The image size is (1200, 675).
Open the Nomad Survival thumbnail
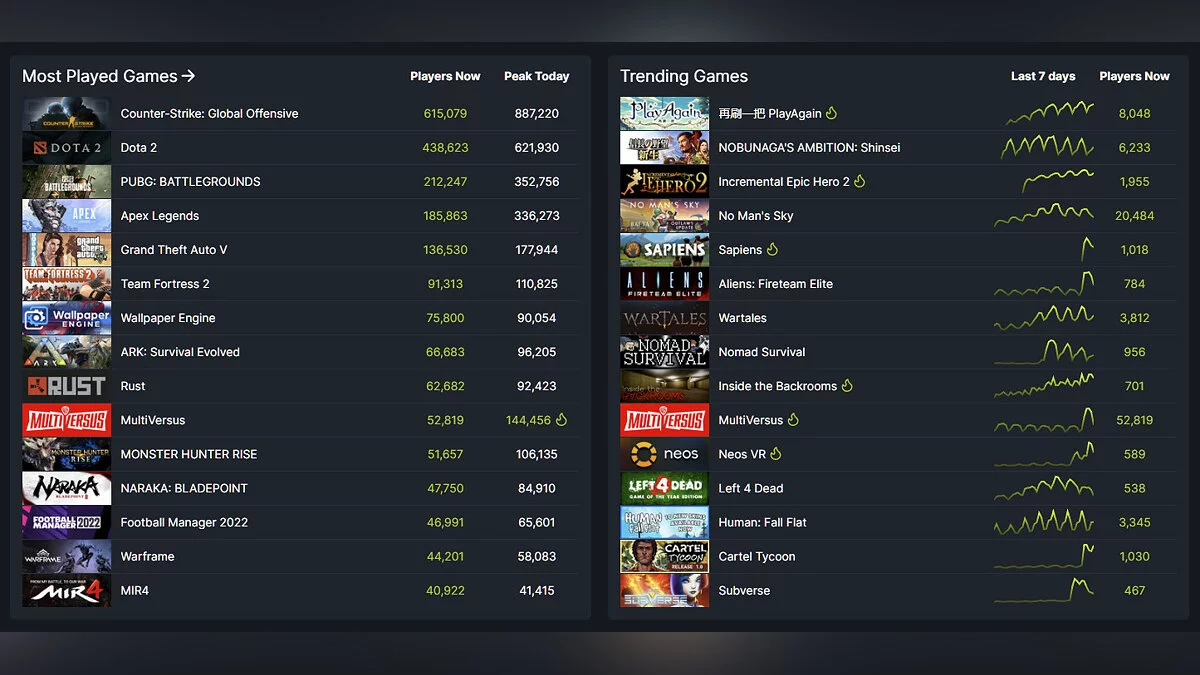point(664,352)
